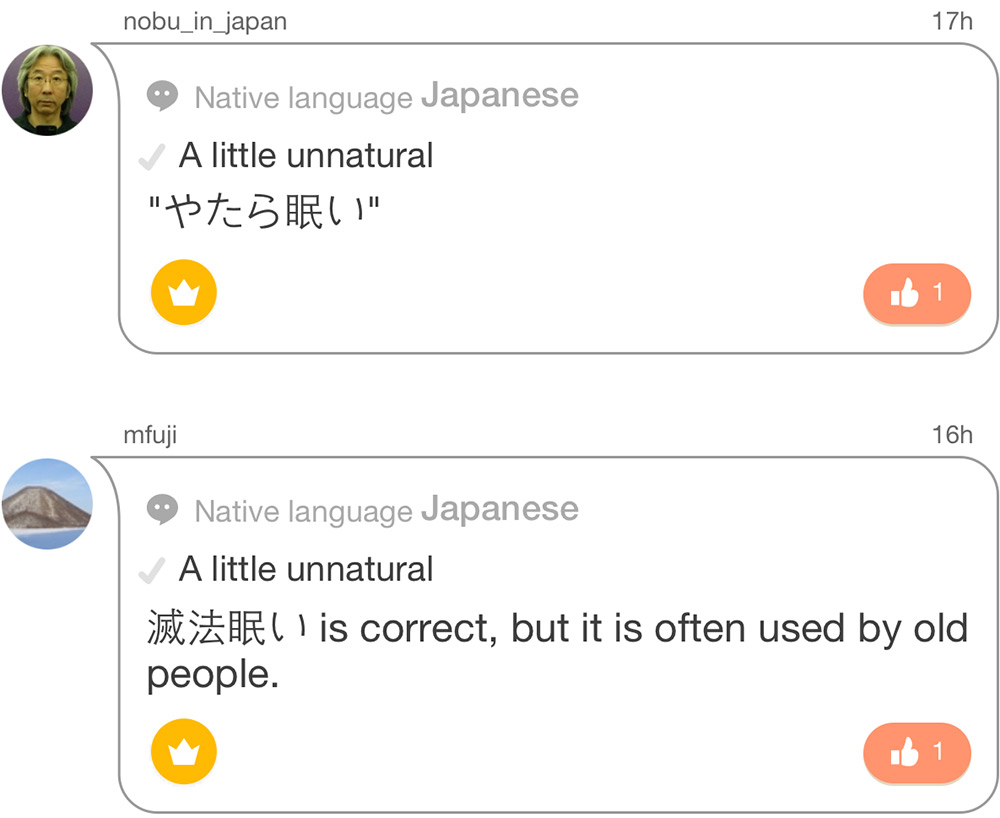Click mfuji's "A little unnatural" rating
Screen dimensions: 1000x818
(306, 569)
